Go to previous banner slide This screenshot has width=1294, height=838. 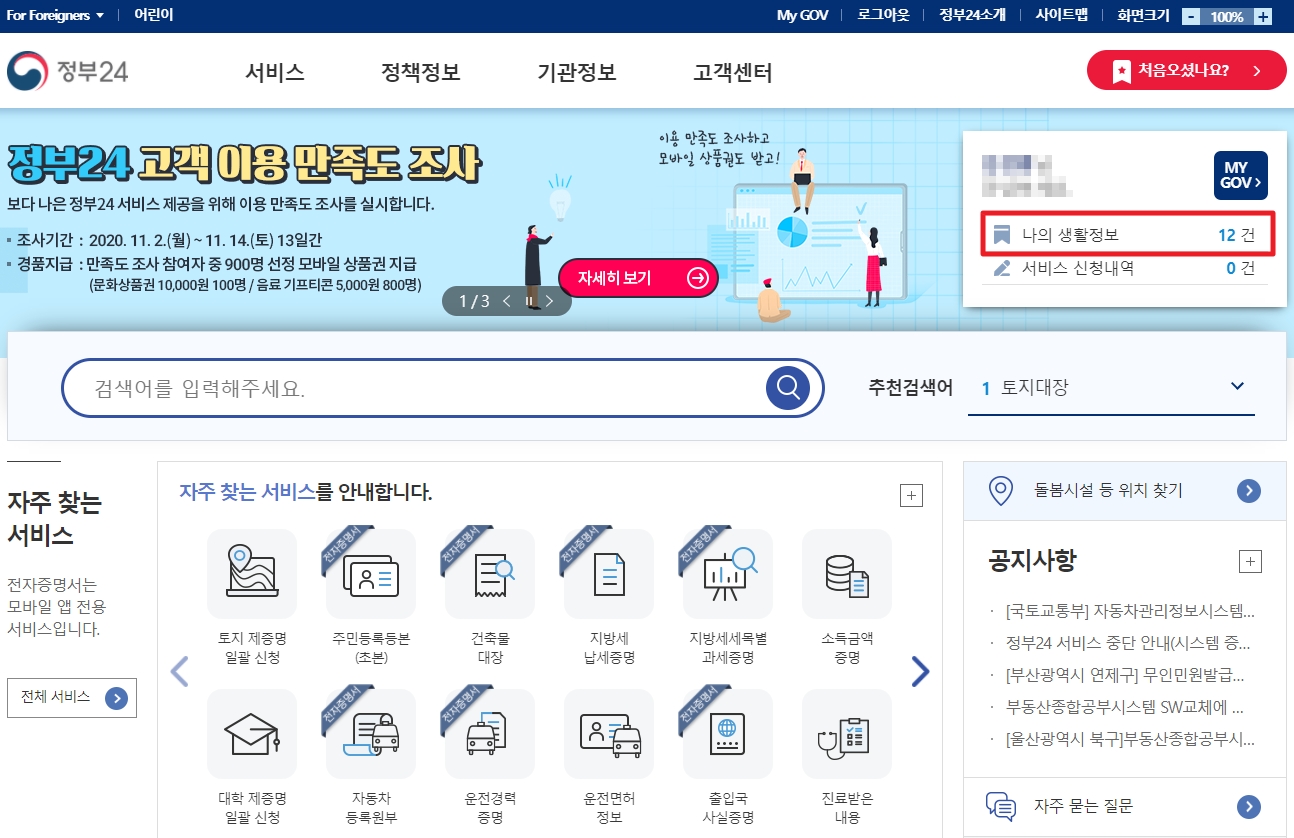tap(507, 301)
